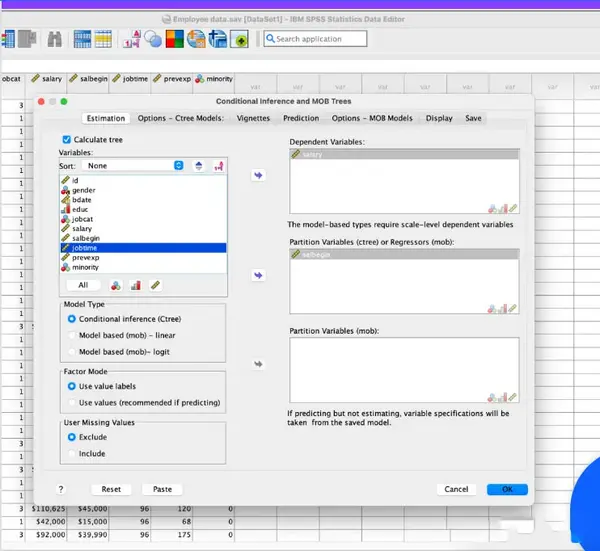This screenshot has width=600, height=551.
Task: Click the Paste button
Action: click(162, 489)
